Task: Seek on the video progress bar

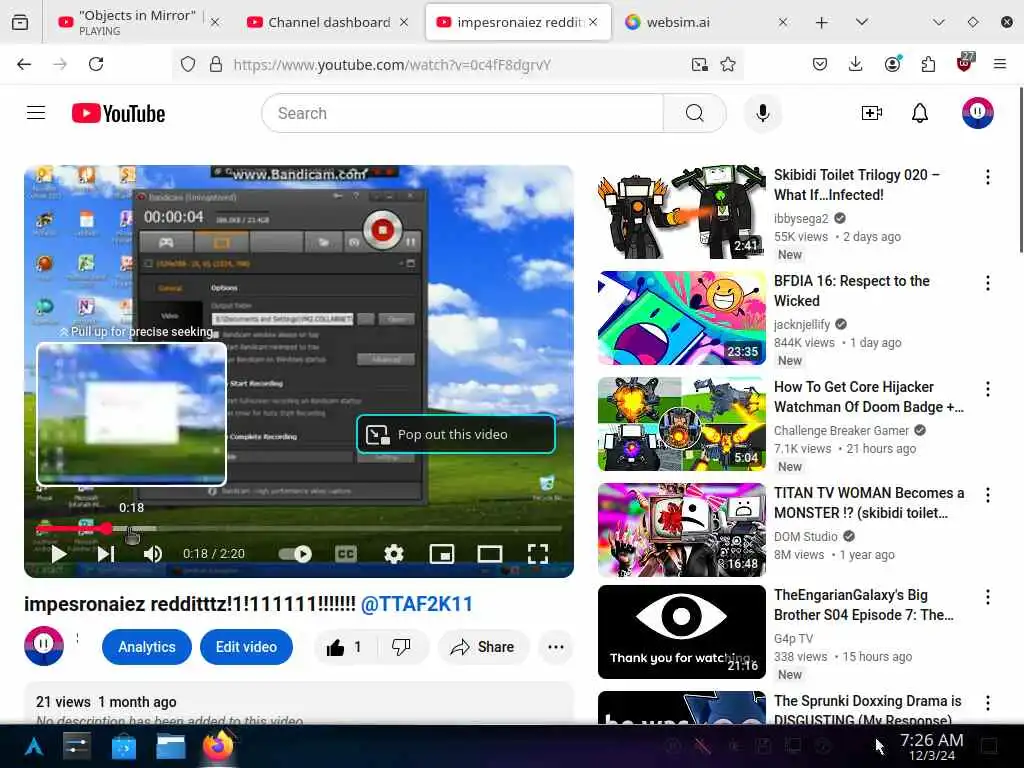Action: (x=299, y=528)
